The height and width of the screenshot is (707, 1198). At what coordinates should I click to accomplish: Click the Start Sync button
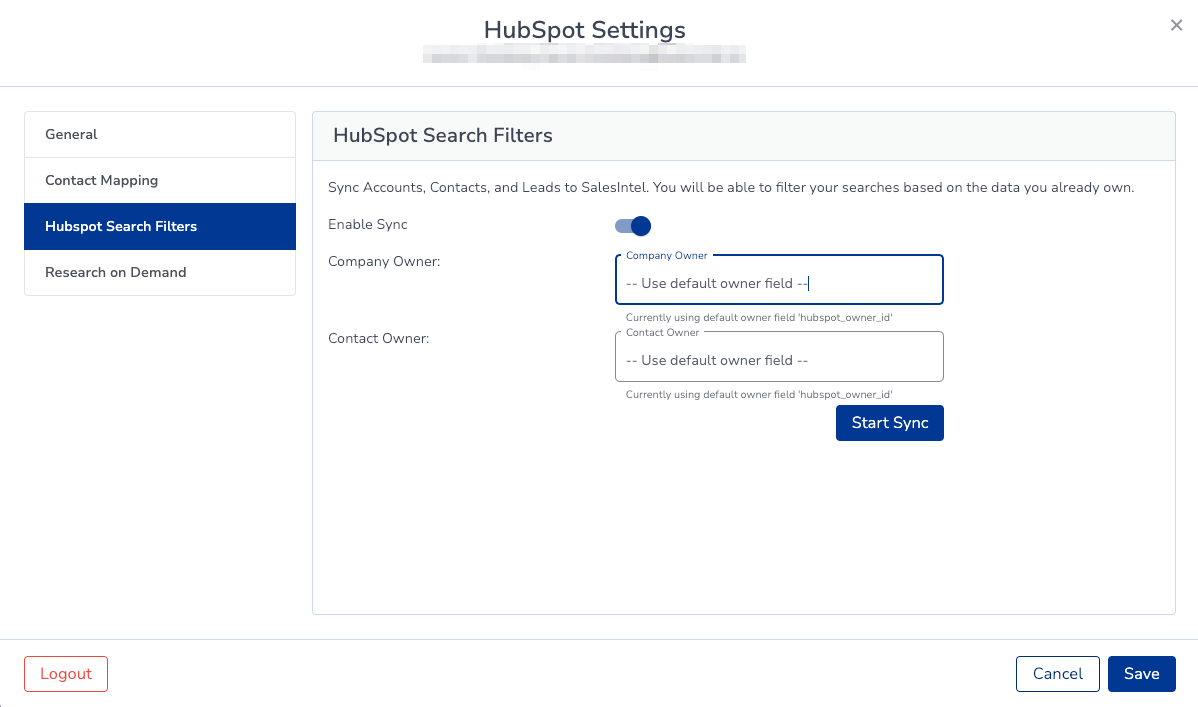tap(889, 423)
